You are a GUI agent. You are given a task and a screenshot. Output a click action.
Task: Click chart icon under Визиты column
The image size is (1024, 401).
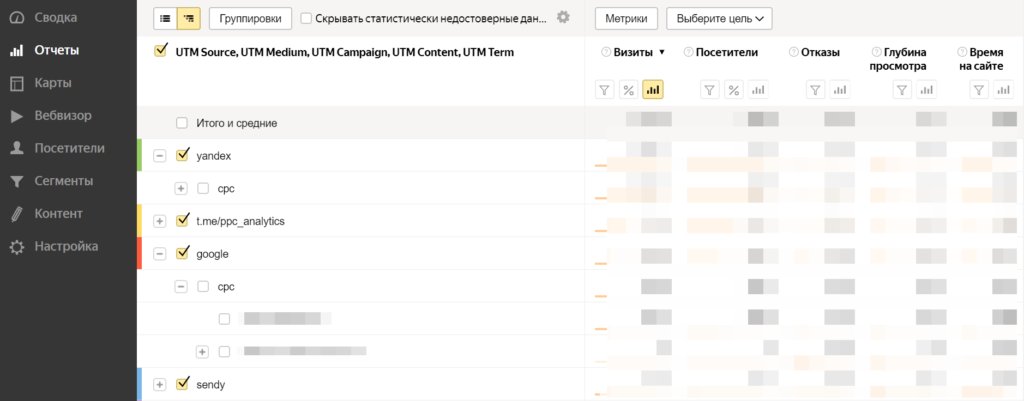click(653, 90)
